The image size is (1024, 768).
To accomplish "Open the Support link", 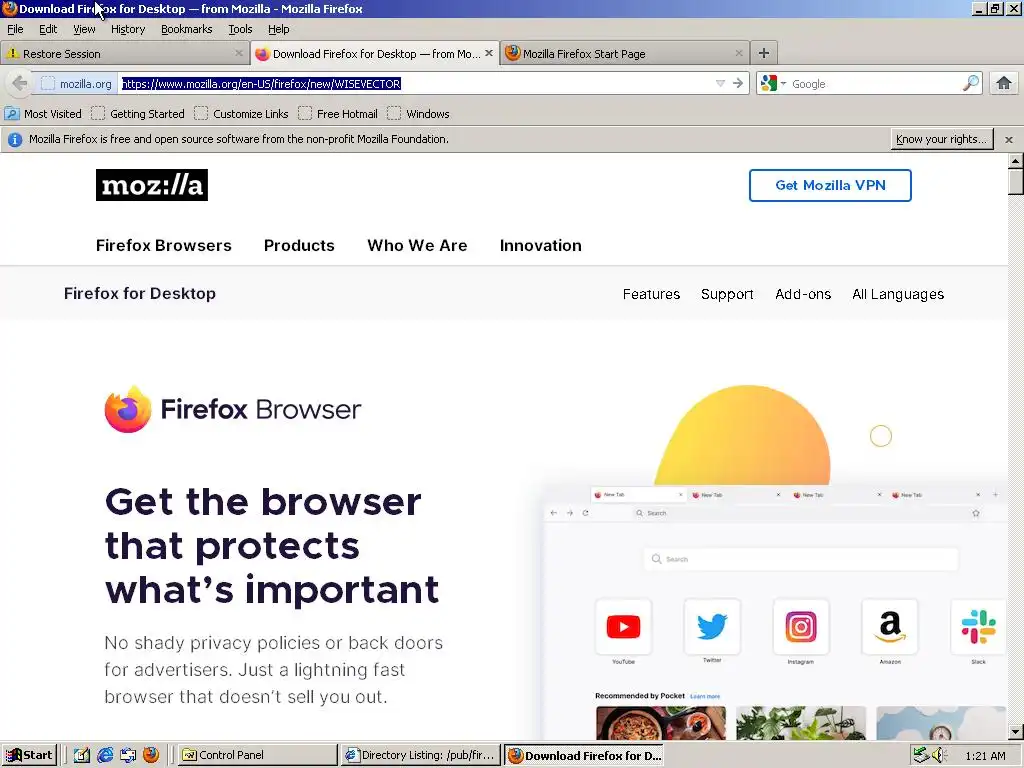I will [727, 295].
